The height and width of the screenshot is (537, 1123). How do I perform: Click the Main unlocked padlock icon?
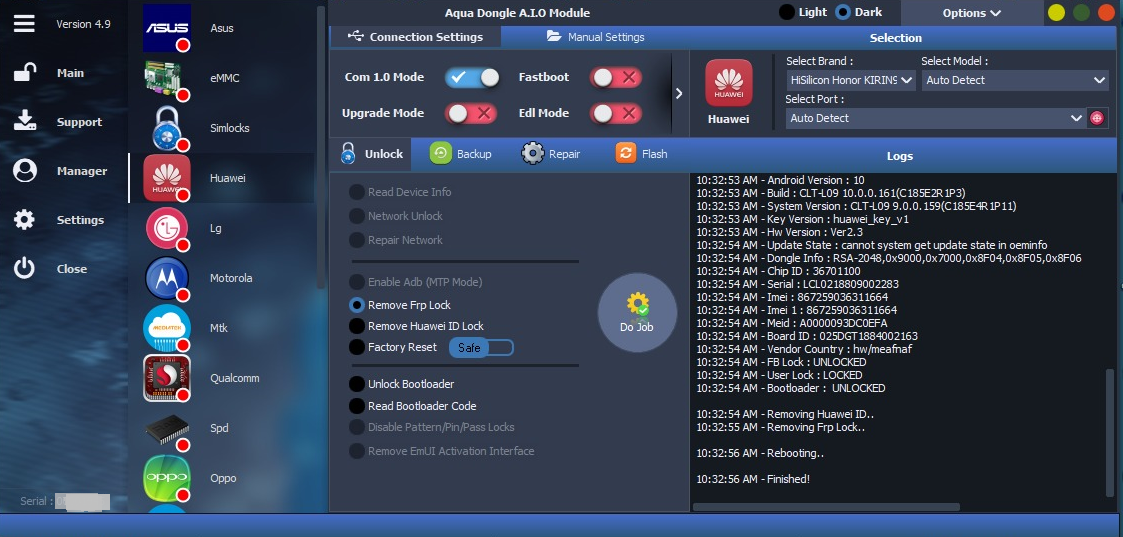(x=25, y=73)
